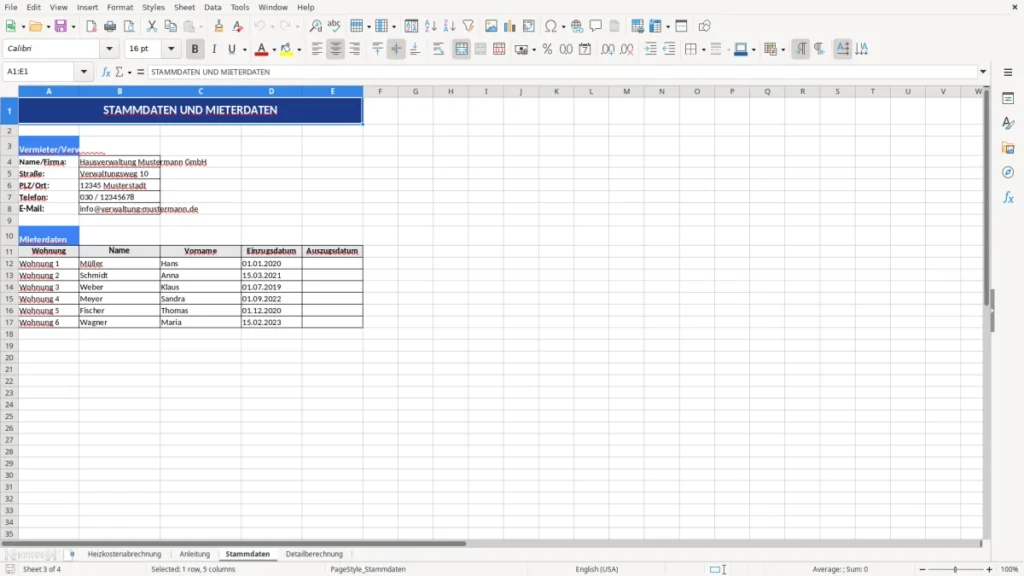Open the underline style dropdown

pos(244,49)
